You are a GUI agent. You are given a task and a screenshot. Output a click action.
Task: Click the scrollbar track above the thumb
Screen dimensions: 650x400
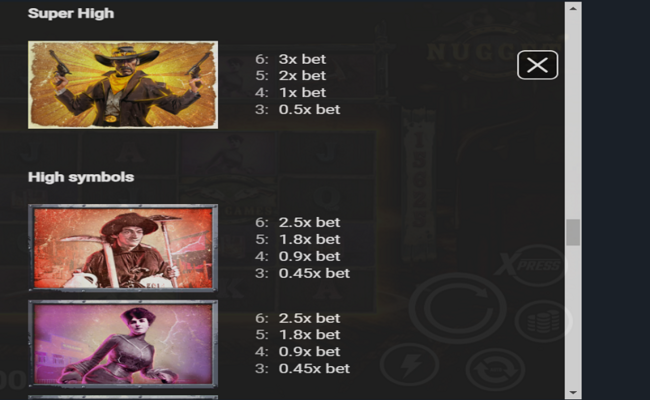(x=573, y=117)
